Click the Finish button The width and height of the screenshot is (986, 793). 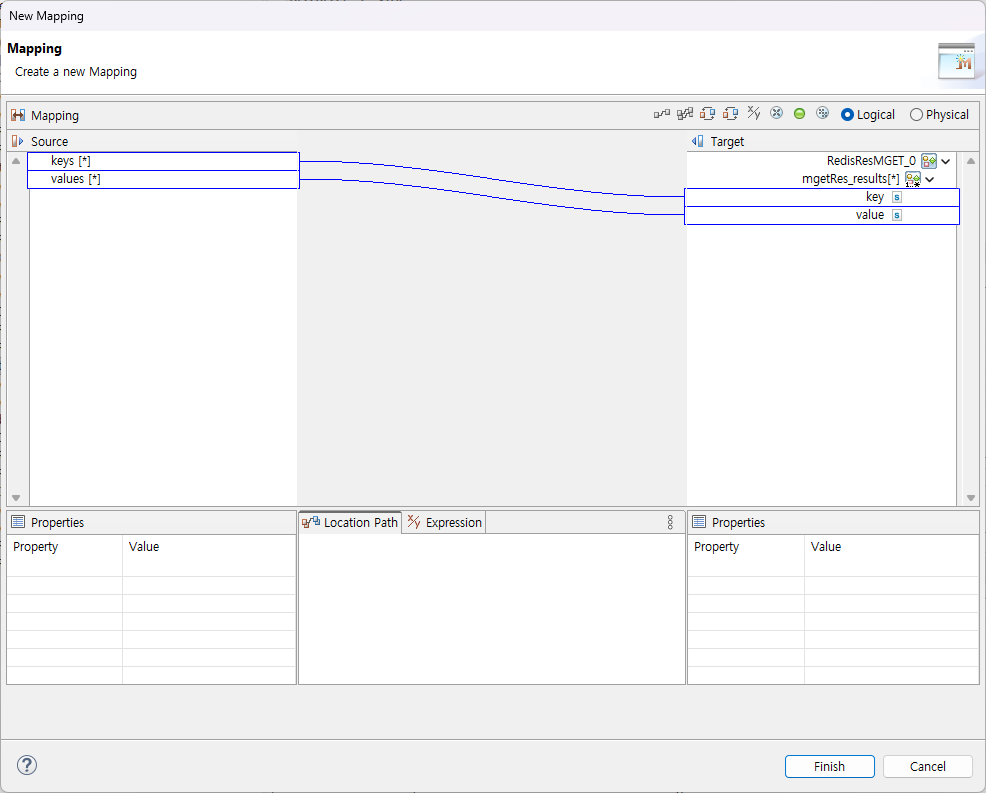829,766
